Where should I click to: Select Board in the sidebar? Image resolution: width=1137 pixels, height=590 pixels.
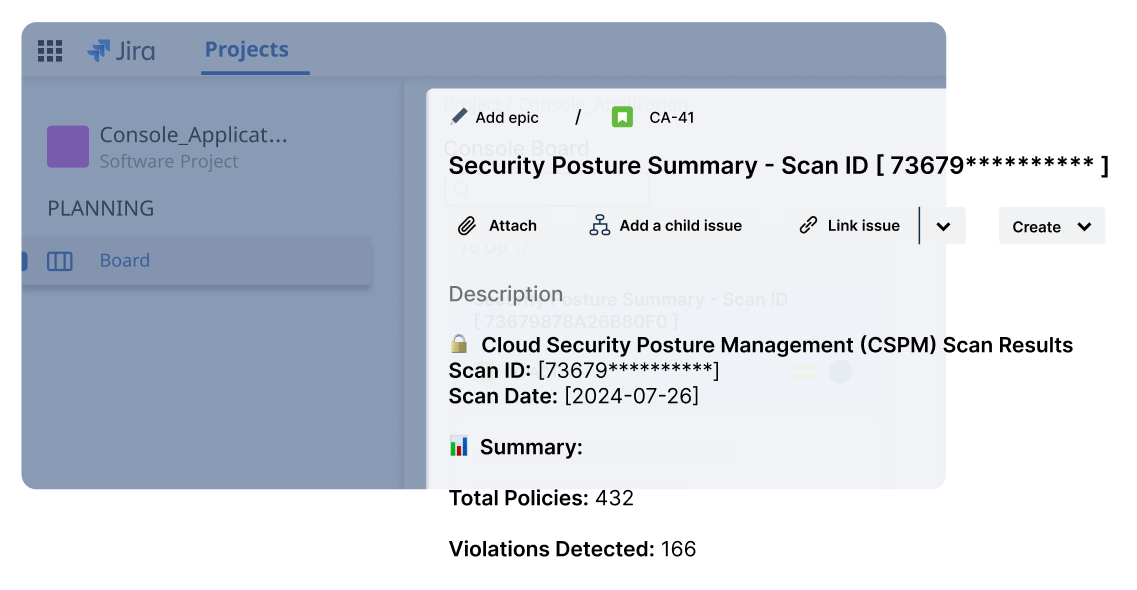pyautogui.click(x=197, y=260)
